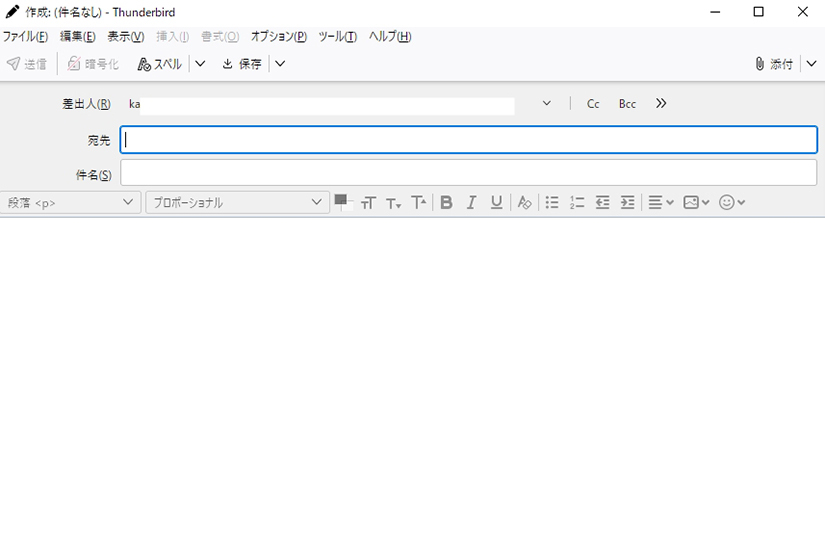This screenshot has height=550, width=825.
Task: Click the outdent text icon
Action: [602, 202]
